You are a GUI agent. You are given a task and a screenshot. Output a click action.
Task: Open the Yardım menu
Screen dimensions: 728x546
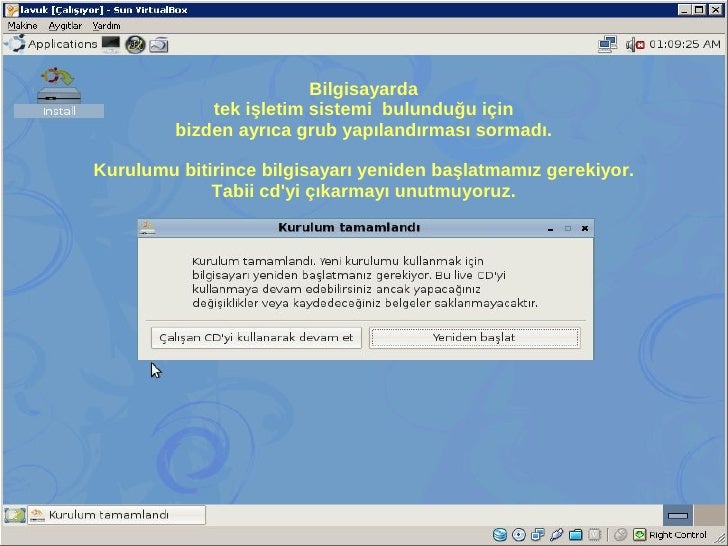pos(106,26)
